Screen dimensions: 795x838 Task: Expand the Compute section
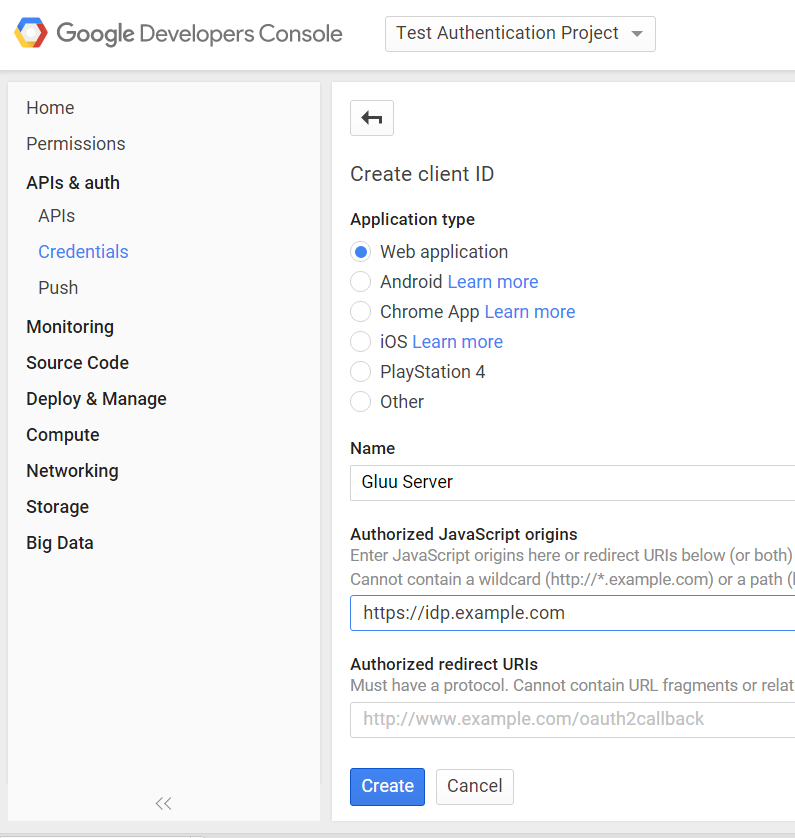(x=63, y=435)
